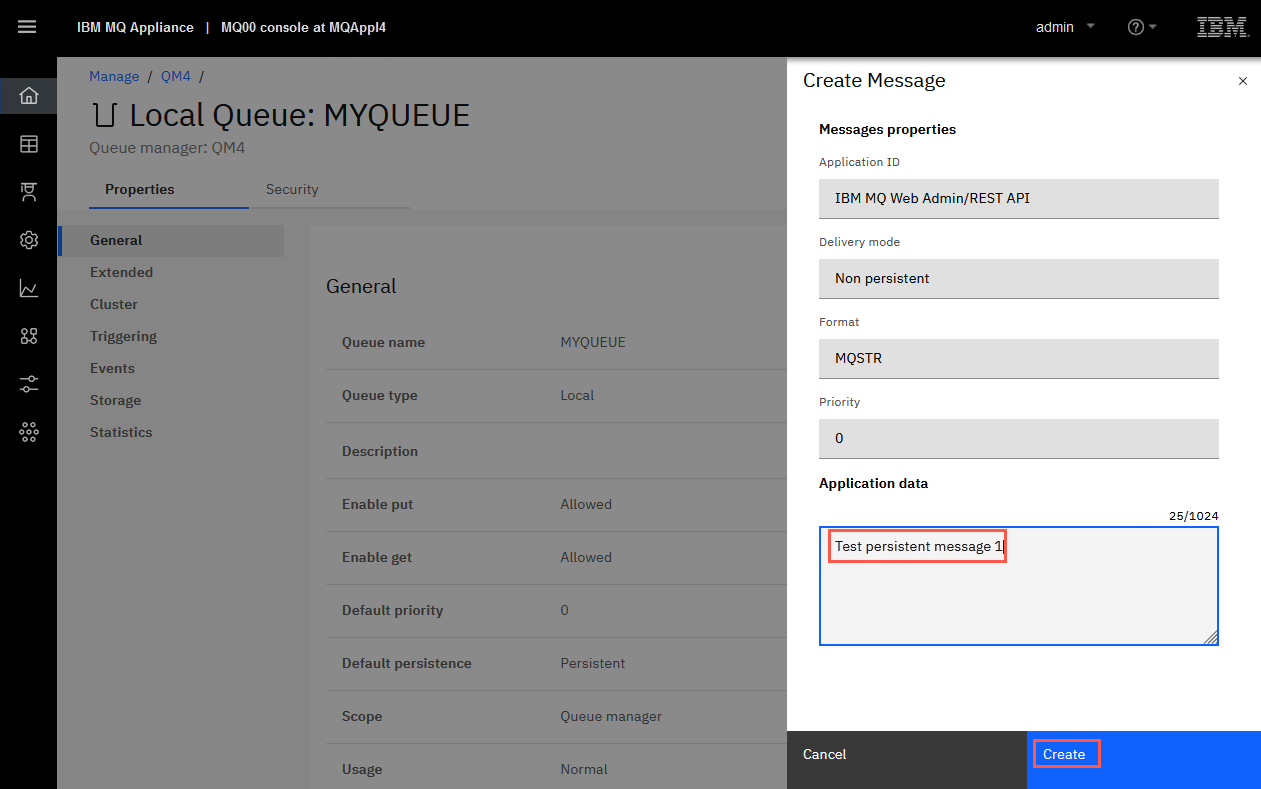The height and width of the screenshot is (789, 1261).
Task: Open the hamburger navigation menu
Action: (x=27, y=27)
